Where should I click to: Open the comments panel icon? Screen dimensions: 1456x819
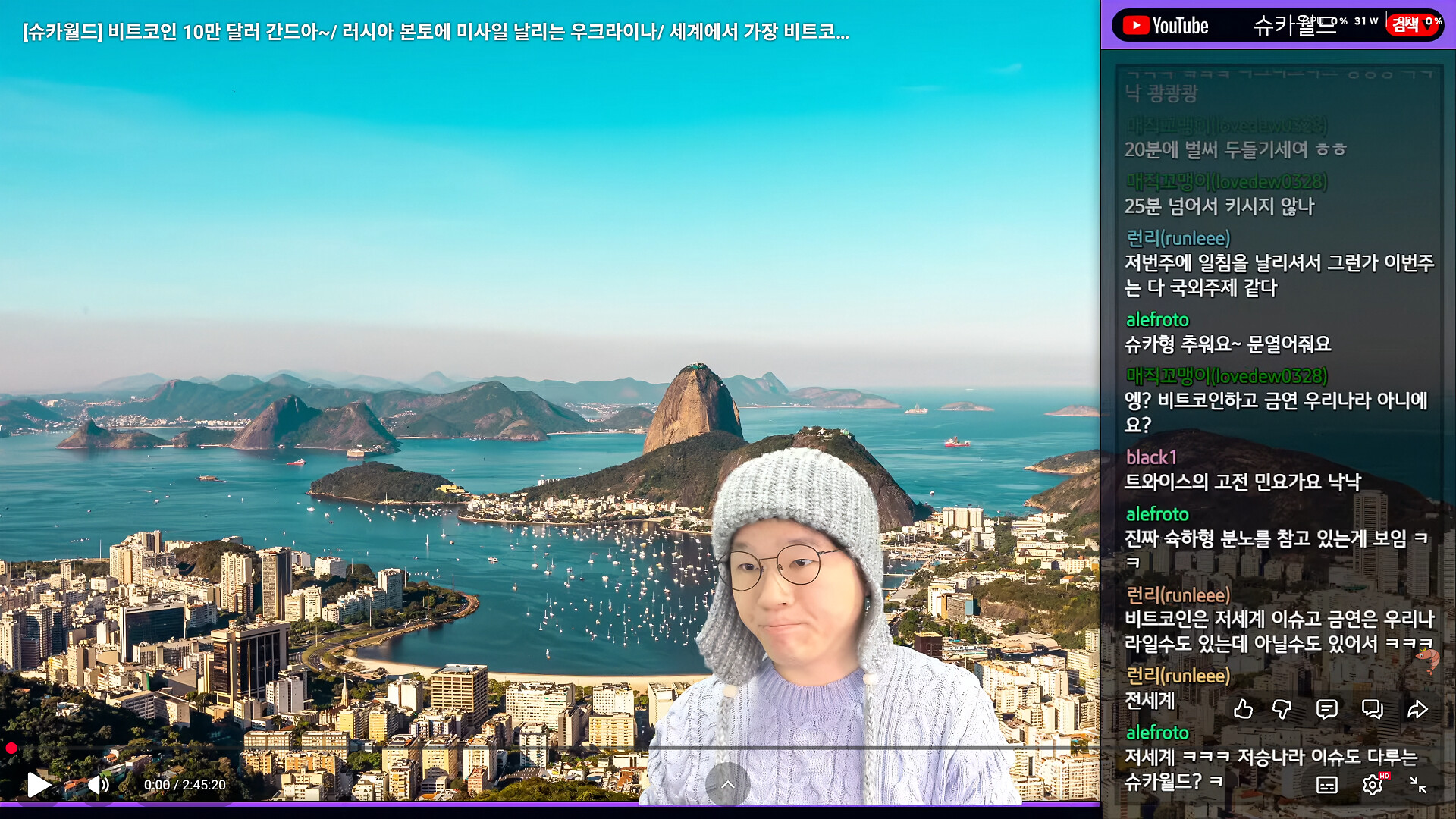pyautogui.click(x=1326, y=709)
